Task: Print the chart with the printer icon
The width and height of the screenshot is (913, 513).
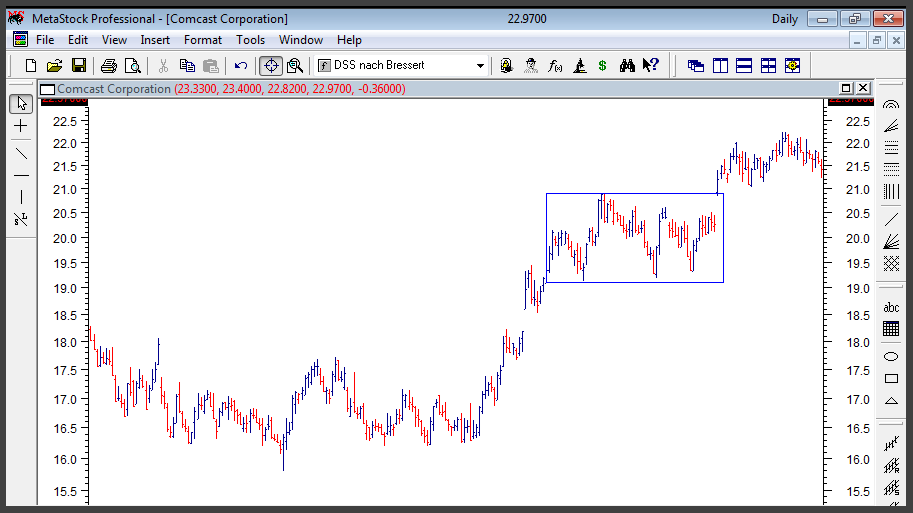Action: point(109,66)
